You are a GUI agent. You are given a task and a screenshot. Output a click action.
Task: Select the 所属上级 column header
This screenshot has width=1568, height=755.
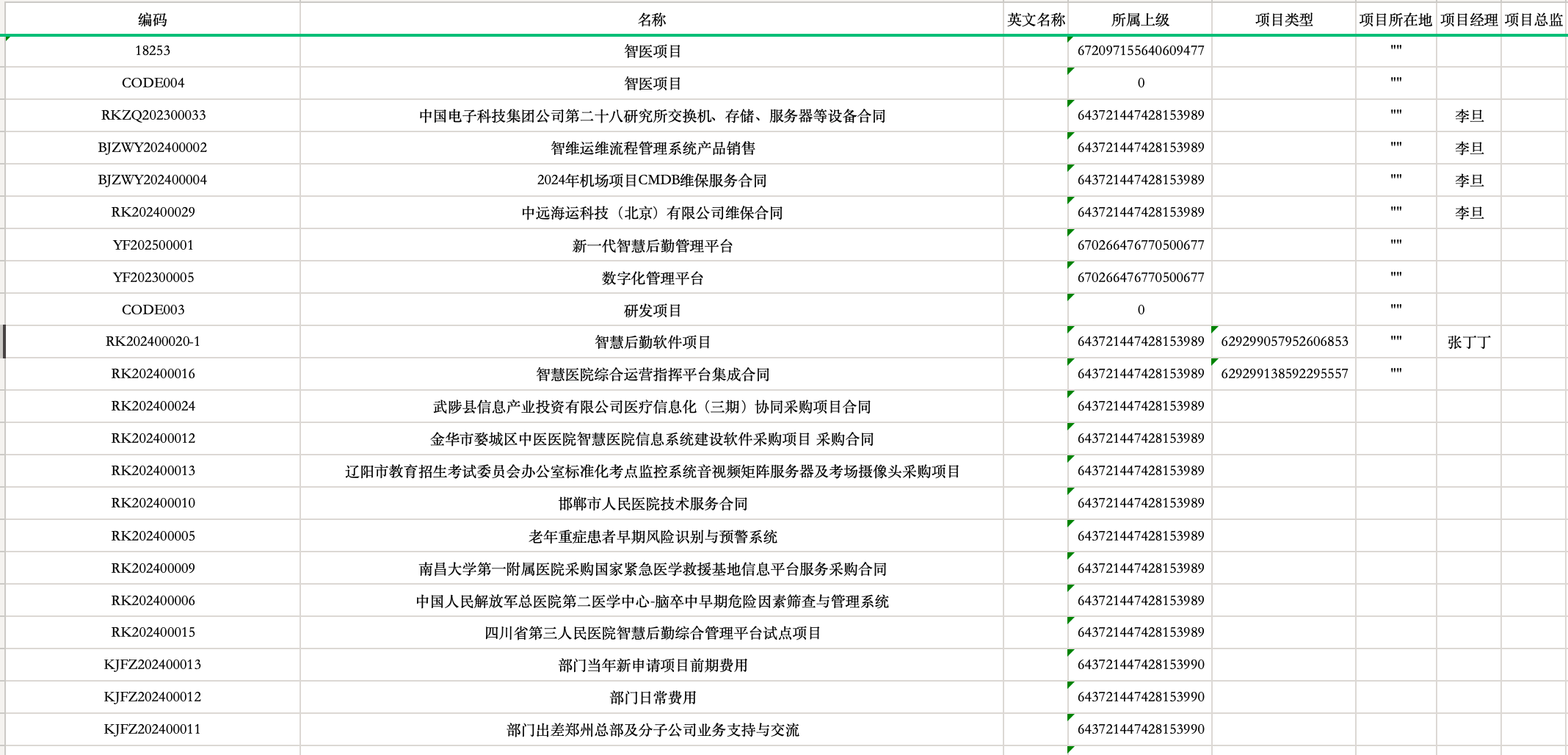tap(1140, 20)
